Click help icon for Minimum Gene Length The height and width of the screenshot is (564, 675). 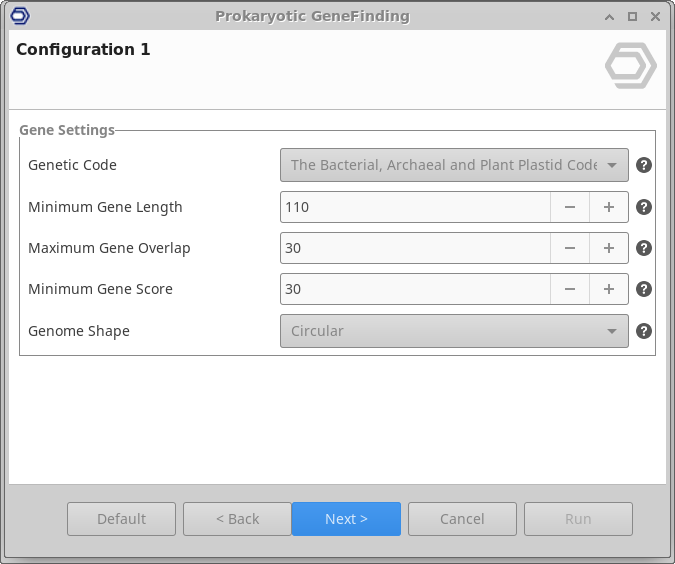[644, 207]
